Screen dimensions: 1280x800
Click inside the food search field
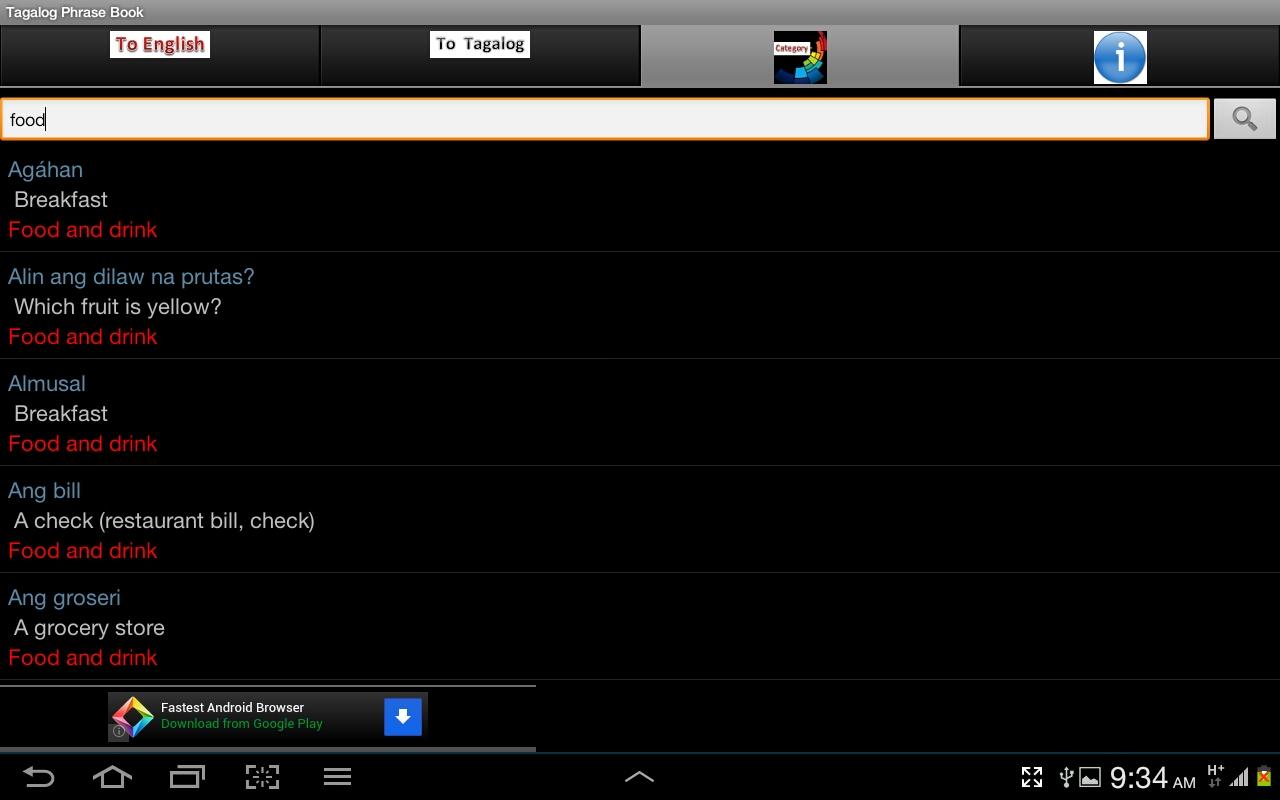pyautogui.click(x=605, y=119)
